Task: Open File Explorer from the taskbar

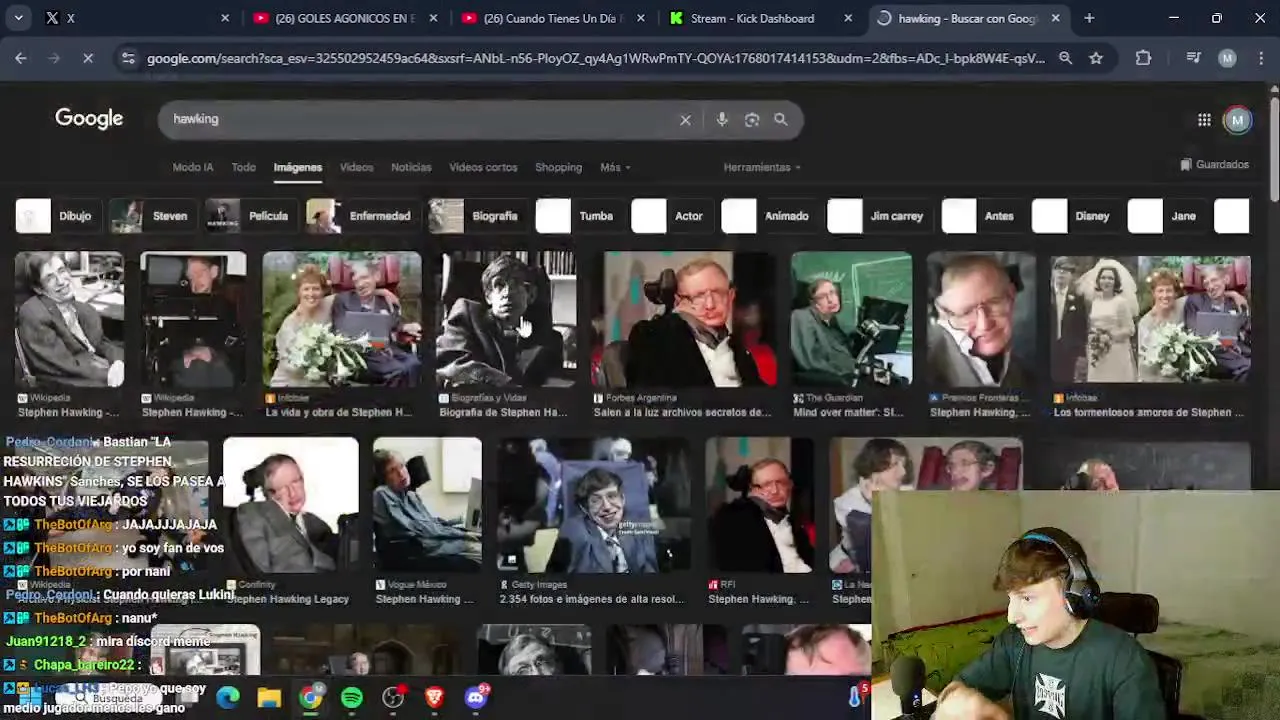Action: [x=269, y=697]
